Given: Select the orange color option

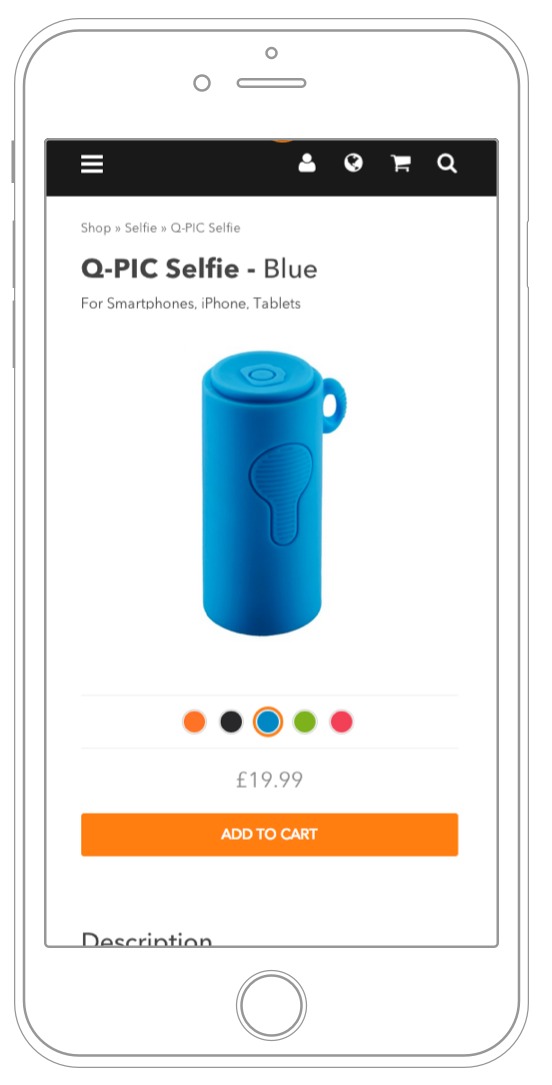Looking at the screenshot, I should pos(194,722).
